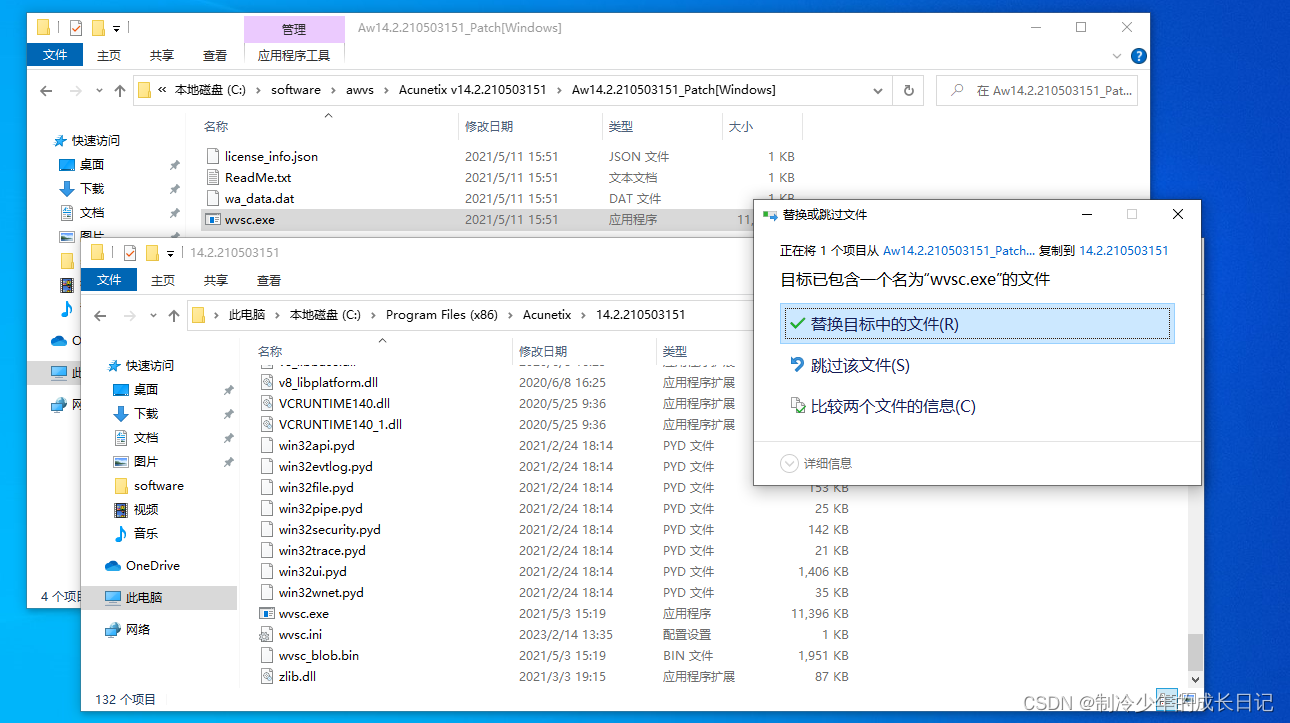Viewport: 1290px width, 723px height.
Task: Switch to 查看 tab in front window
Action: pos(269,281)
